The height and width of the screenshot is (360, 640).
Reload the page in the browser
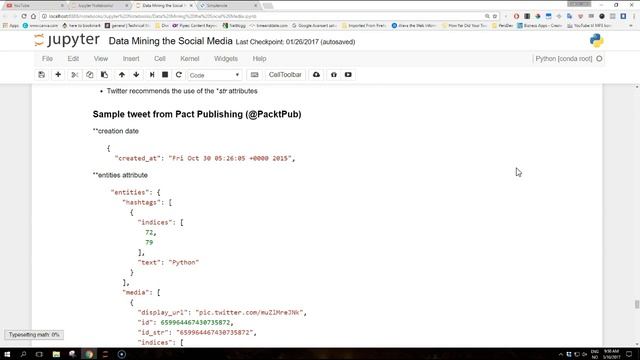[24, 16]
